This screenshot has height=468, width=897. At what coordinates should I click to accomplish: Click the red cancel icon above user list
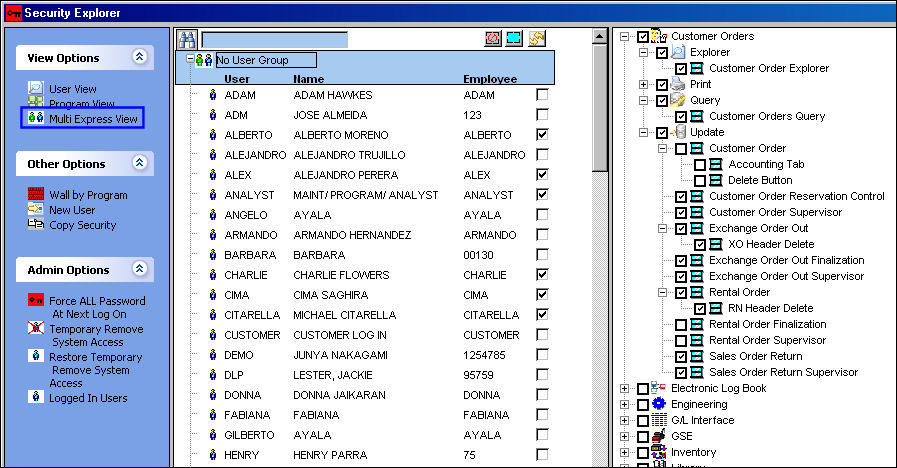pyautogui.click(x=493, y=38)
